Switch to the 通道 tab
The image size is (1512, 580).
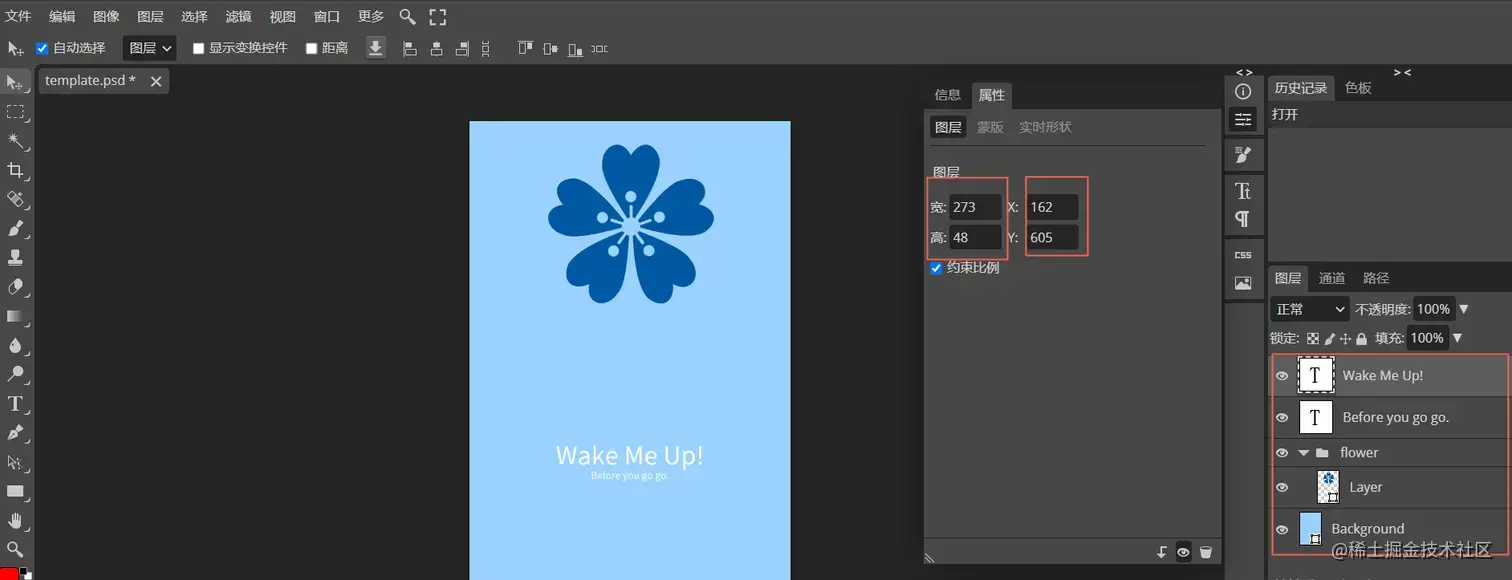pos(1331,278)
